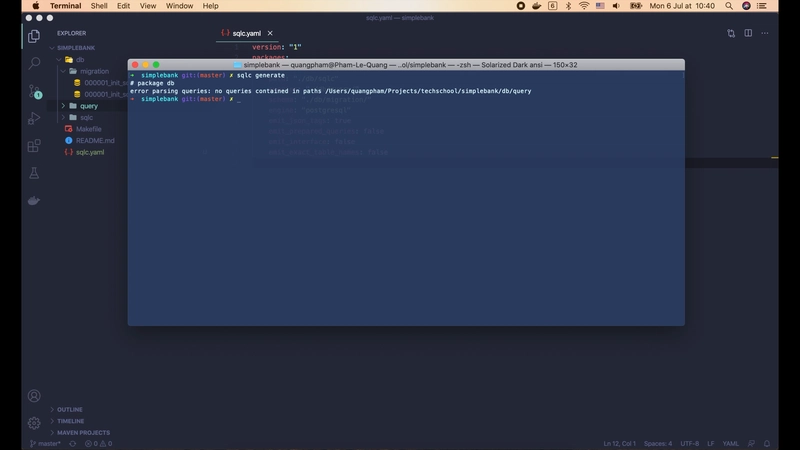Open the Source Control view
The image size is (800, 450).
34,91
